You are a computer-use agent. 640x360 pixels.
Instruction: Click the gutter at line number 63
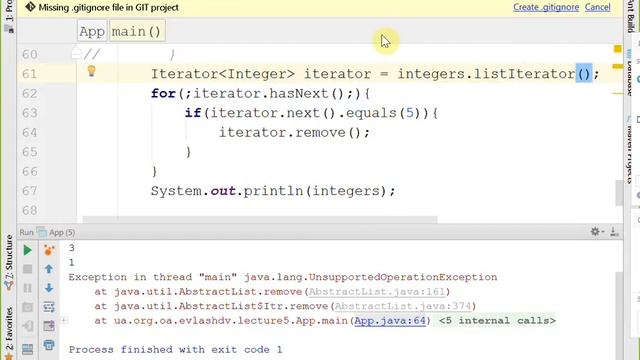pos(29,113)
